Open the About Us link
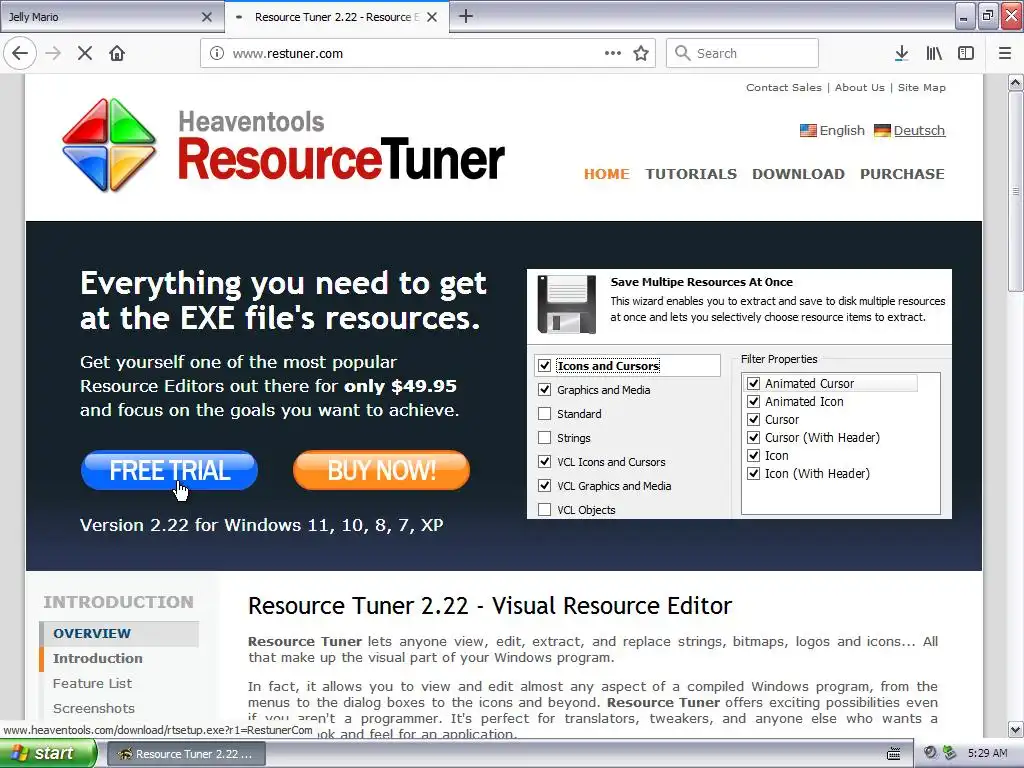The width and height of the screenshot is (1024, 768). pos(859,88)
